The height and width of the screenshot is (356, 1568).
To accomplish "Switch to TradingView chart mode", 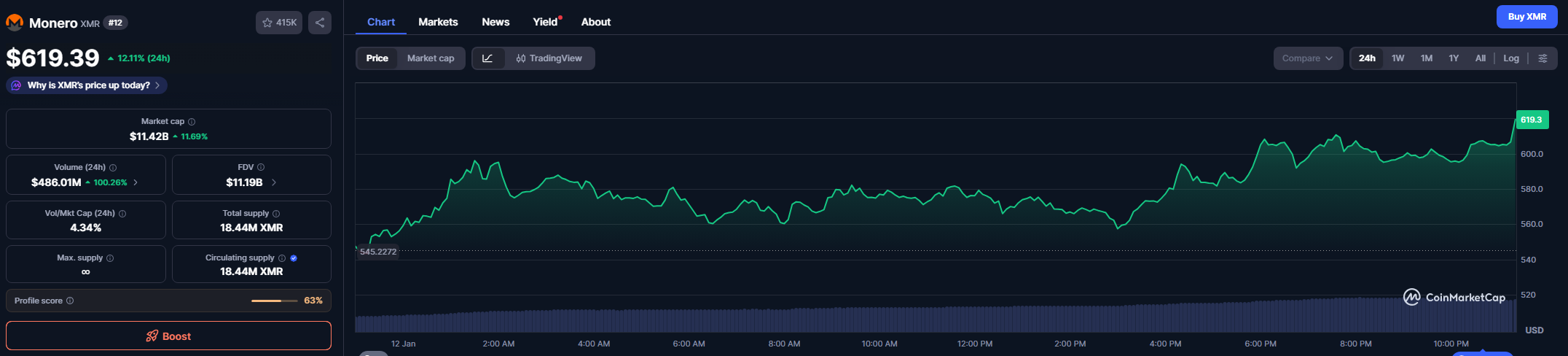I will pyautogui.click(x=549, y=58).
